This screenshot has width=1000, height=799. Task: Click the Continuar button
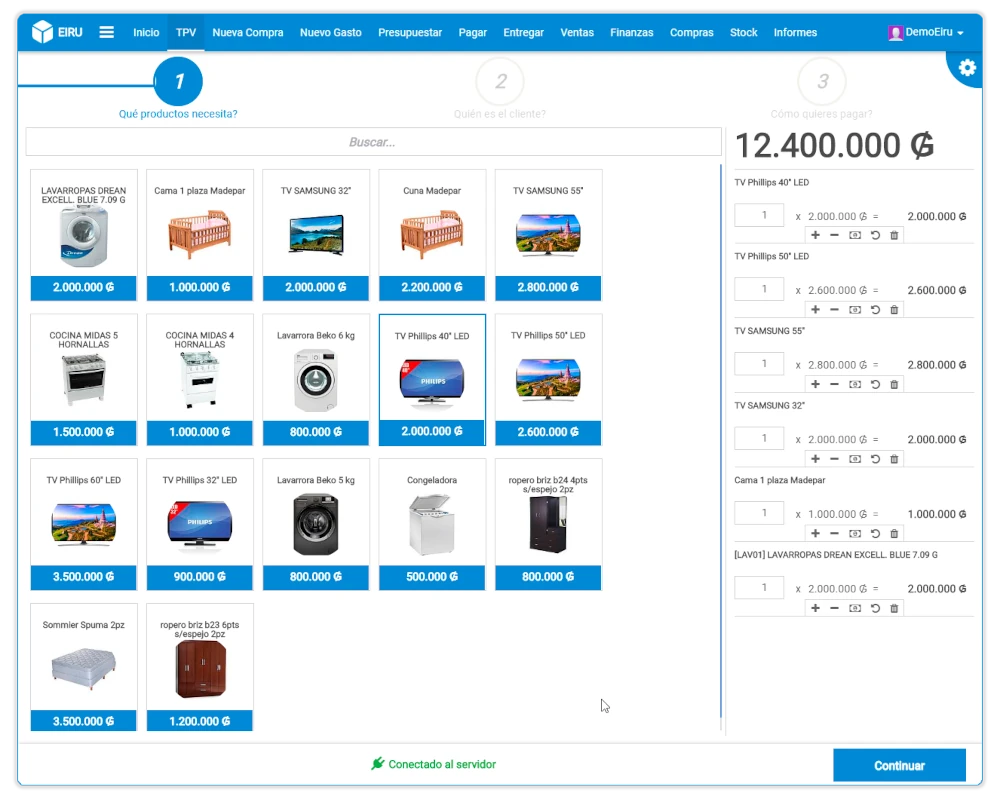(899, 765)
